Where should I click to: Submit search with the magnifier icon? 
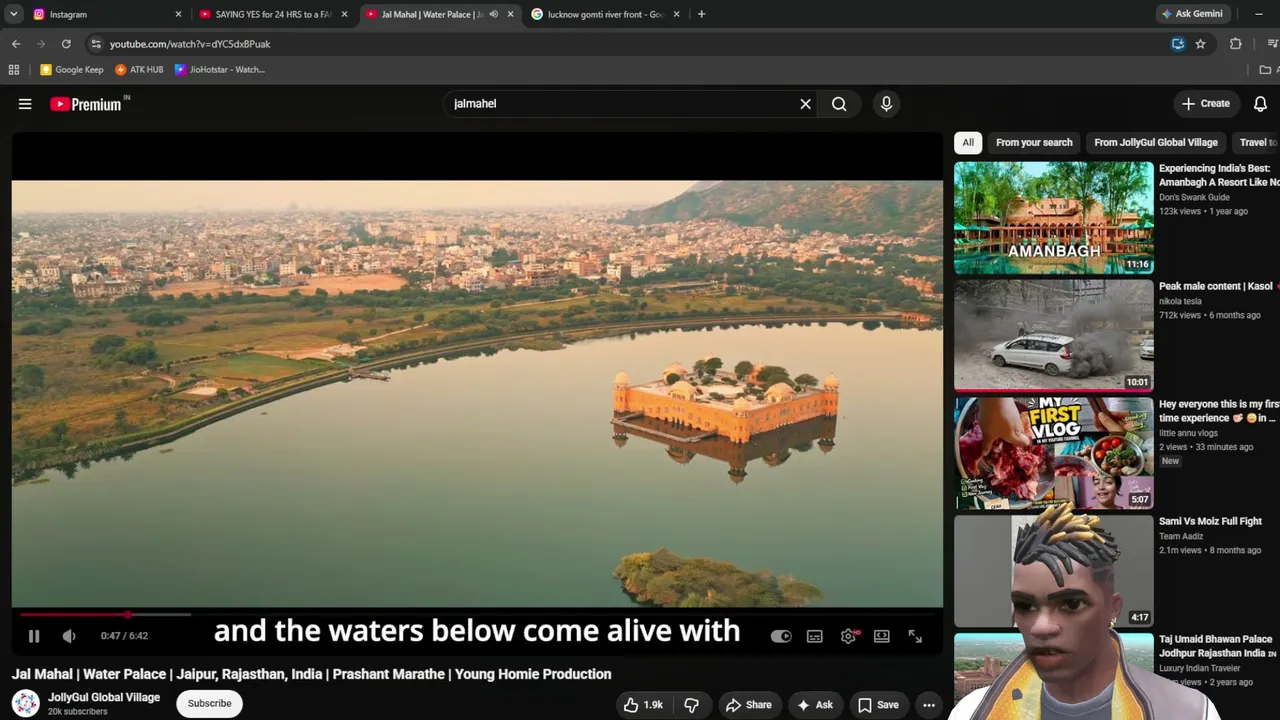[839, 104]
